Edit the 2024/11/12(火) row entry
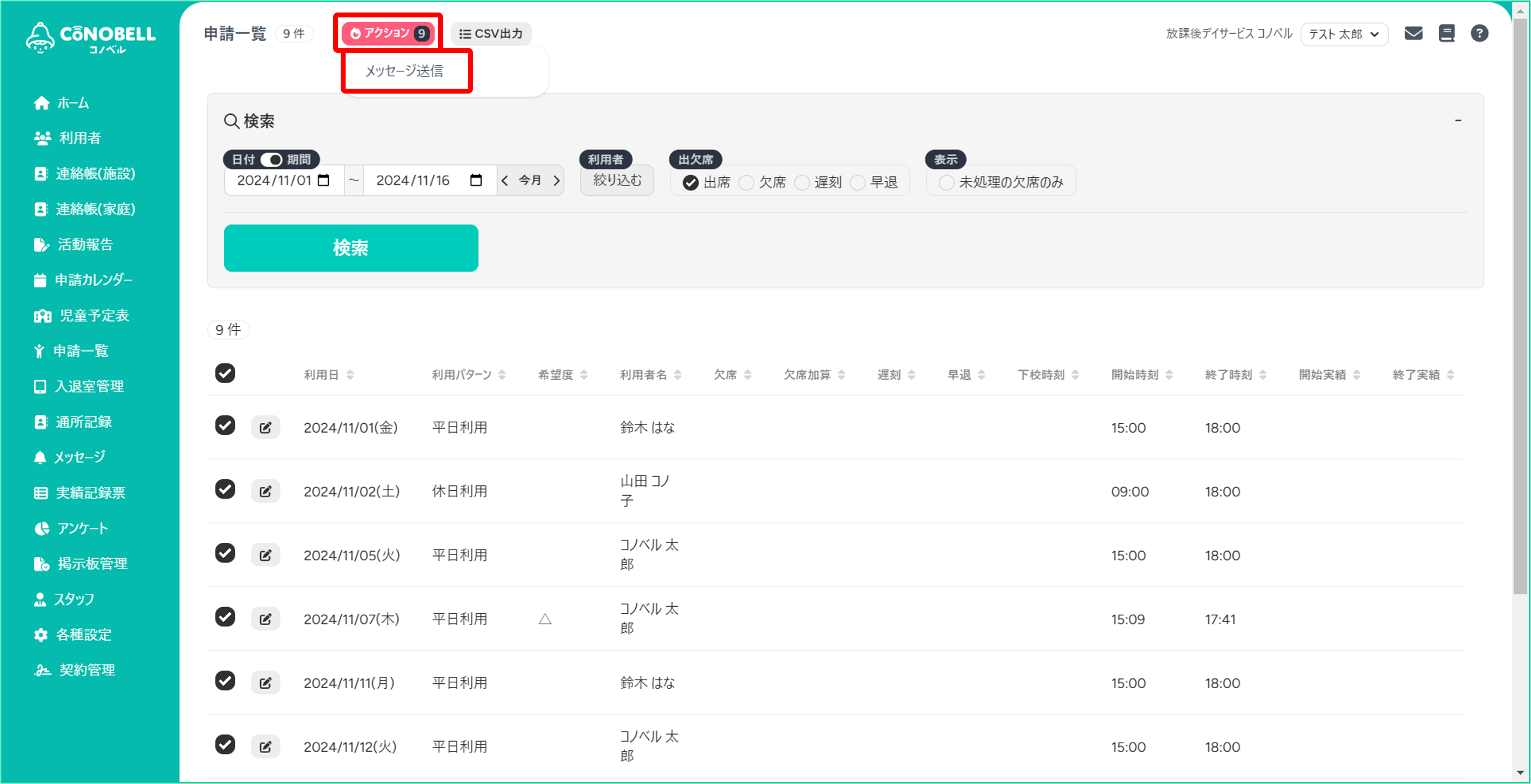 tap(265, 746)
